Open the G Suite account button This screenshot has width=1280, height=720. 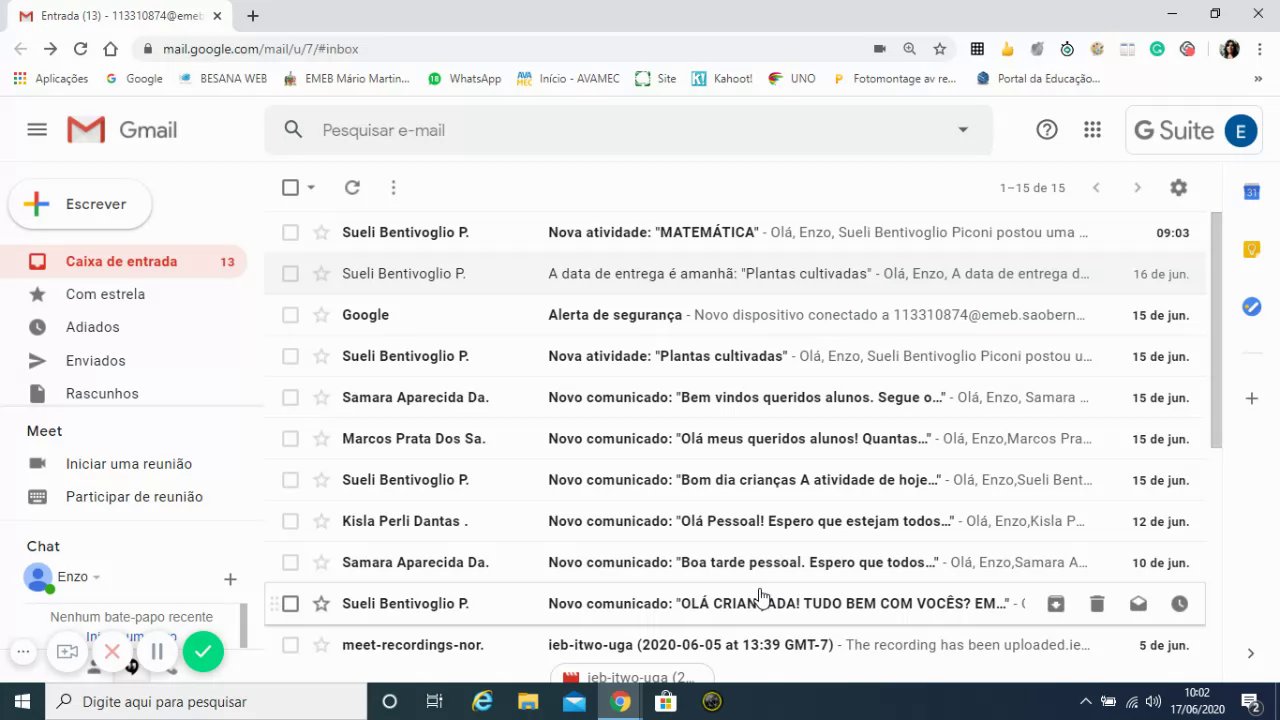tap(1192, 130)
